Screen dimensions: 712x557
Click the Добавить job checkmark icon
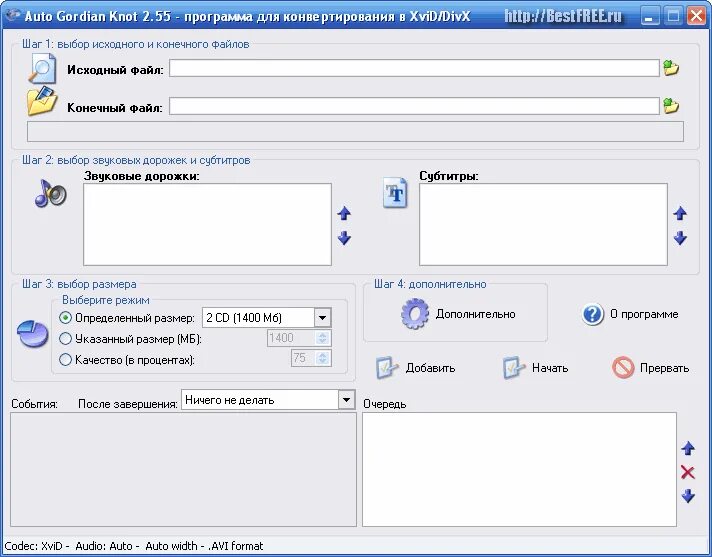click(387, 368)
